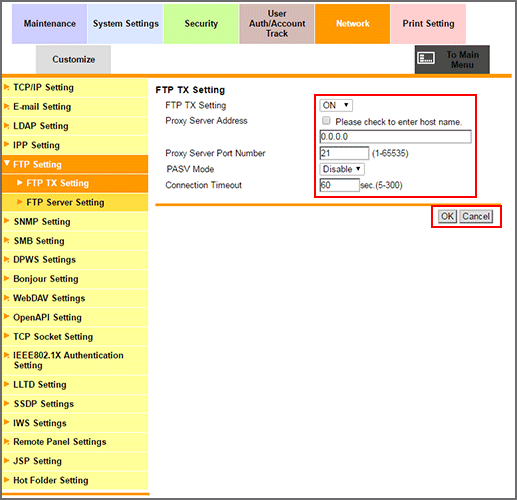The height and width of the screenshot is (500, 517).
Task: Open the PASV Mode Disable dropdown
Action: 342,169
